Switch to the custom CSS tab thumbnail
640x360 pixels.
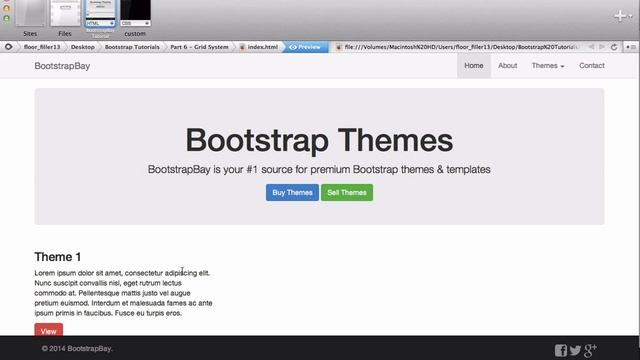pyautogui.click(x=135, y=13)
